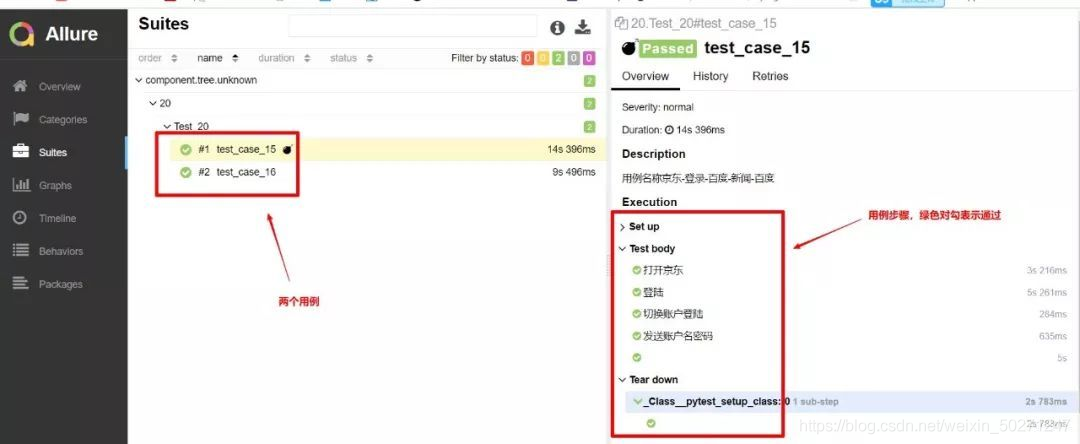Go to Packages in sidebar menu
Screen dimensions: 1080x444
(61, 284)
